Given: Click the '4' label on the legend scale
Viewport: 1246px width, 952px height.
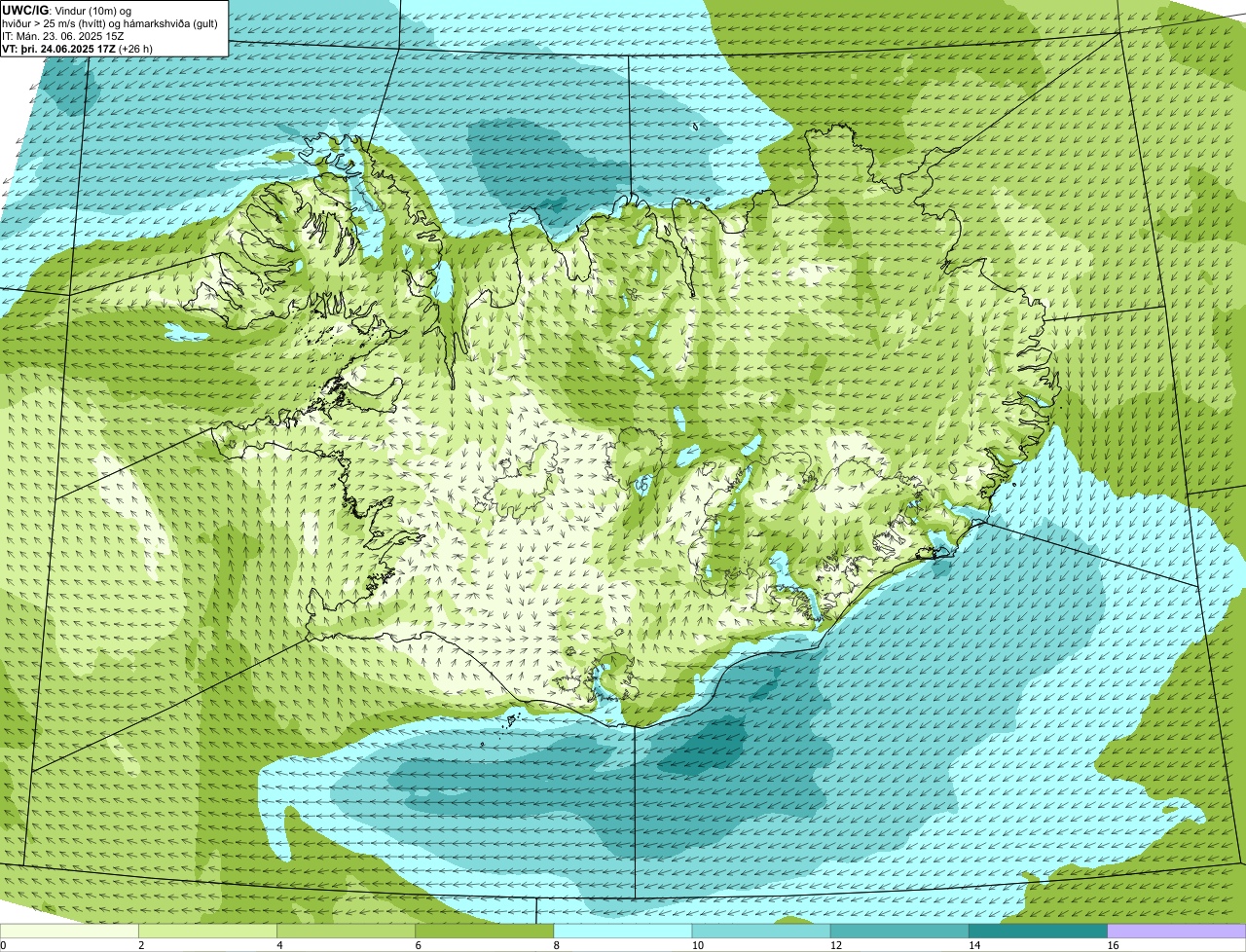Looking at the screenshot, I should 279,945.
